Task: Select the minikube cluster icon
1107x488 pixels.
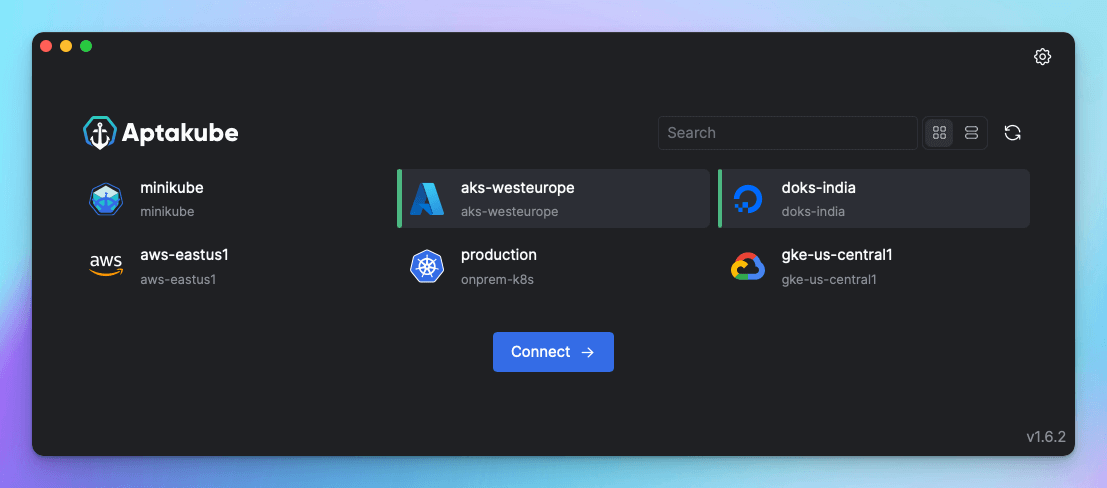Action: tap(106, 199)
